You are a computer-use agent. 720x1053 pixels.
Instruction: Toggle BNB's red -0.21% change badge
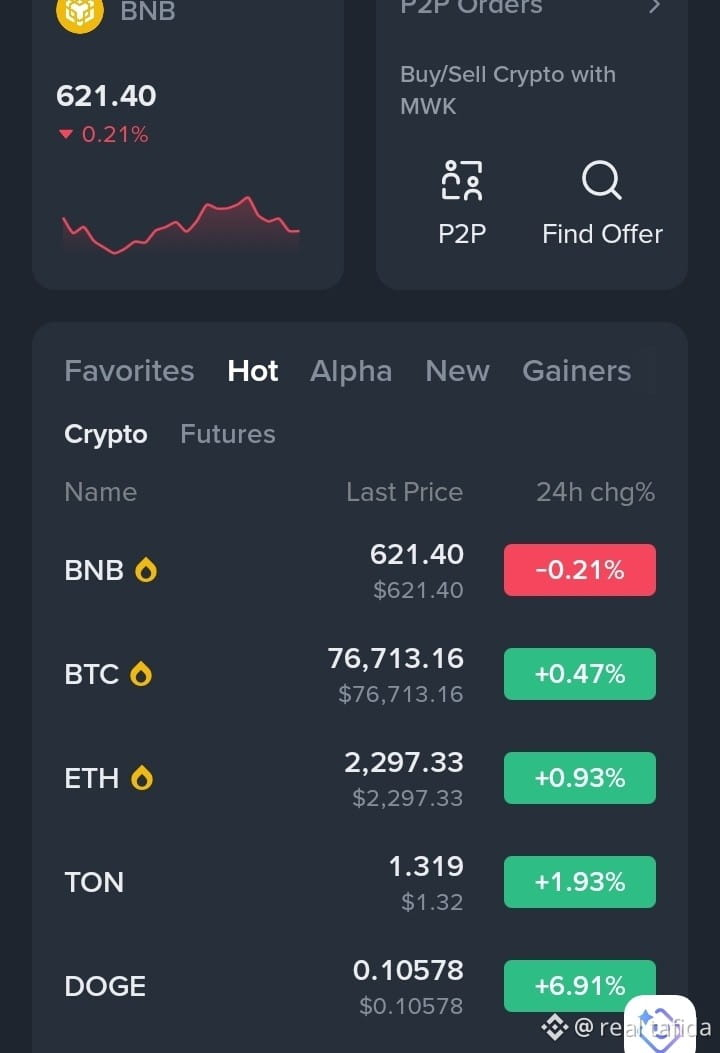(x=580, y=570)
